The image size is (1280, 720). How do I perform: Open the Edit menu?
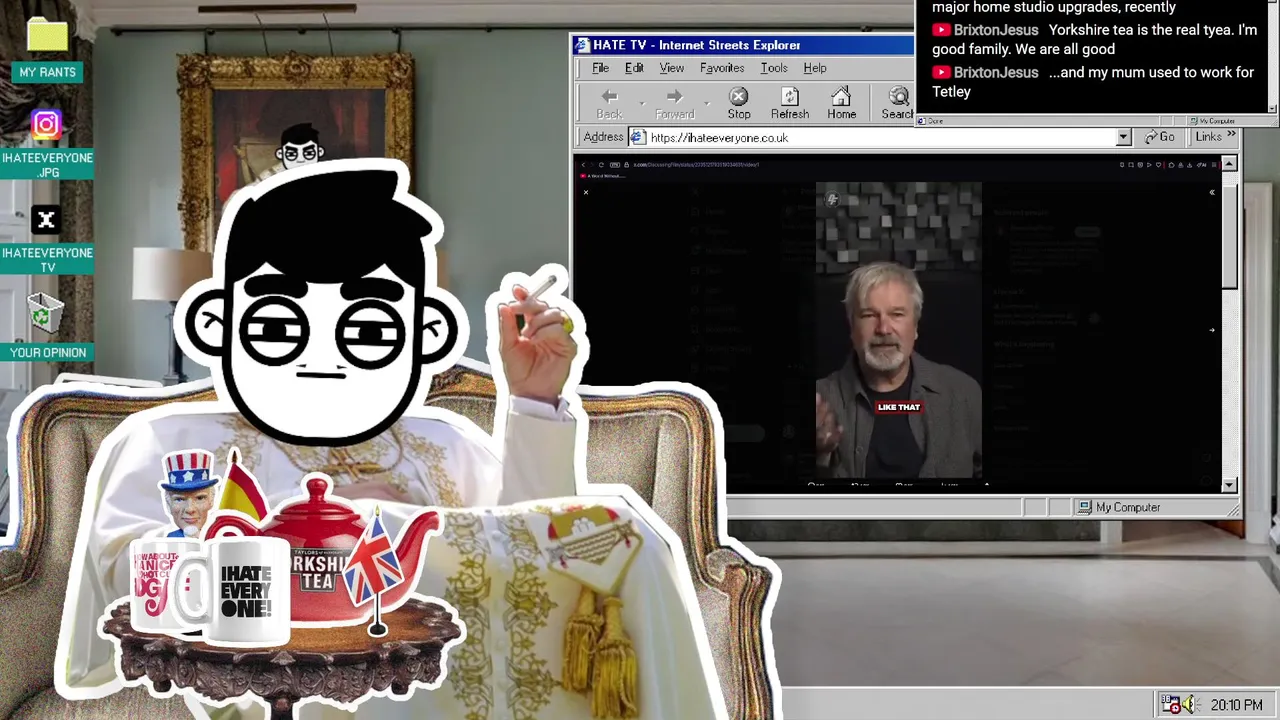point(634,68)
